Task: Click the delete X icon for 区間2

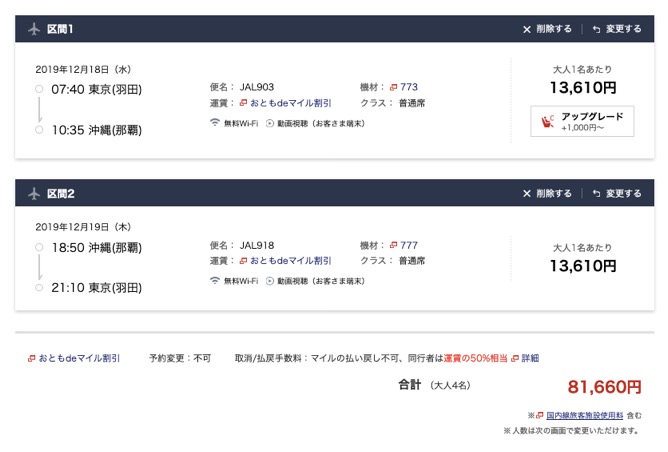Action: pos(527,194)
